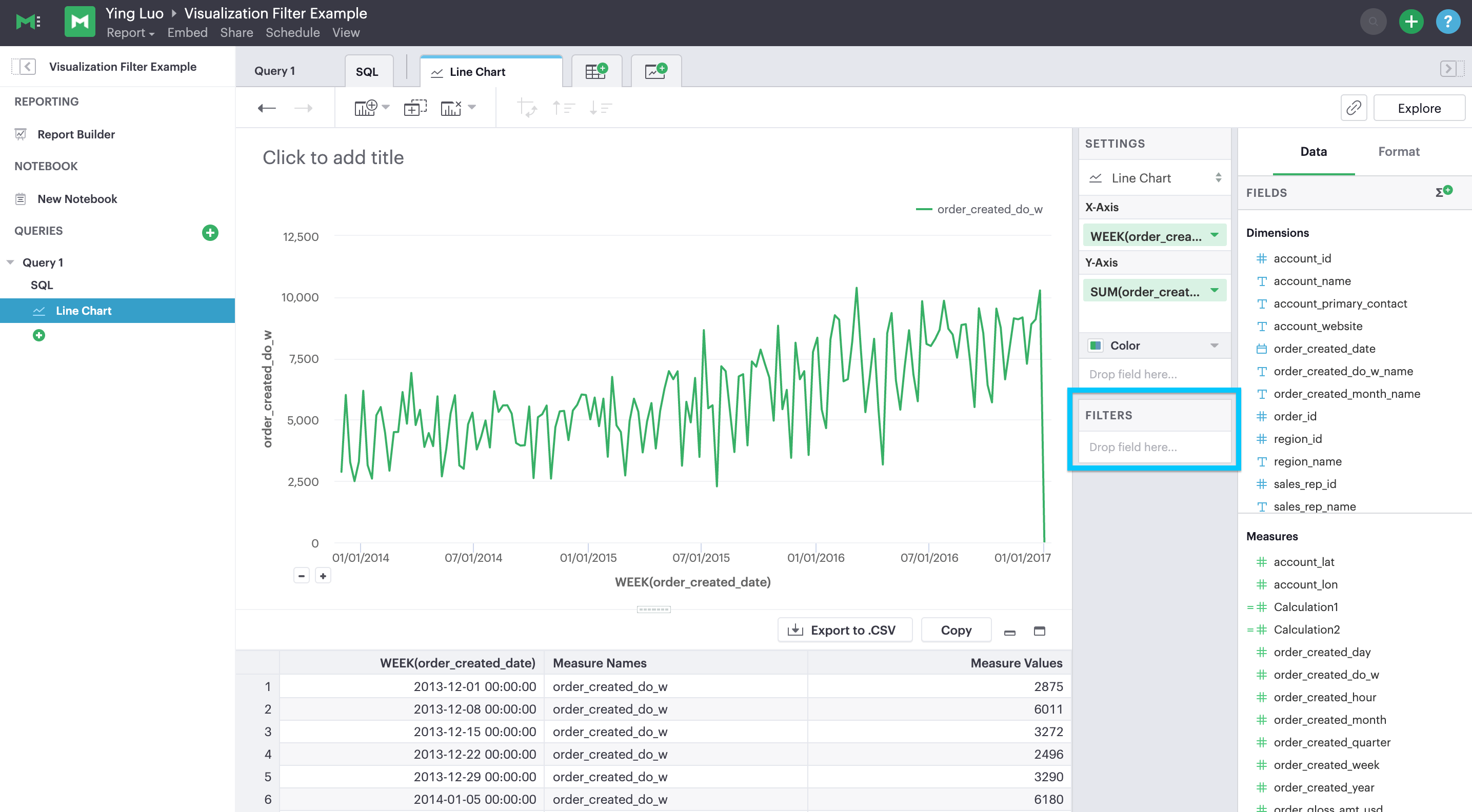Click the green plus next to QUERIES
This screenshot has width=1472, height=812.
210,232
